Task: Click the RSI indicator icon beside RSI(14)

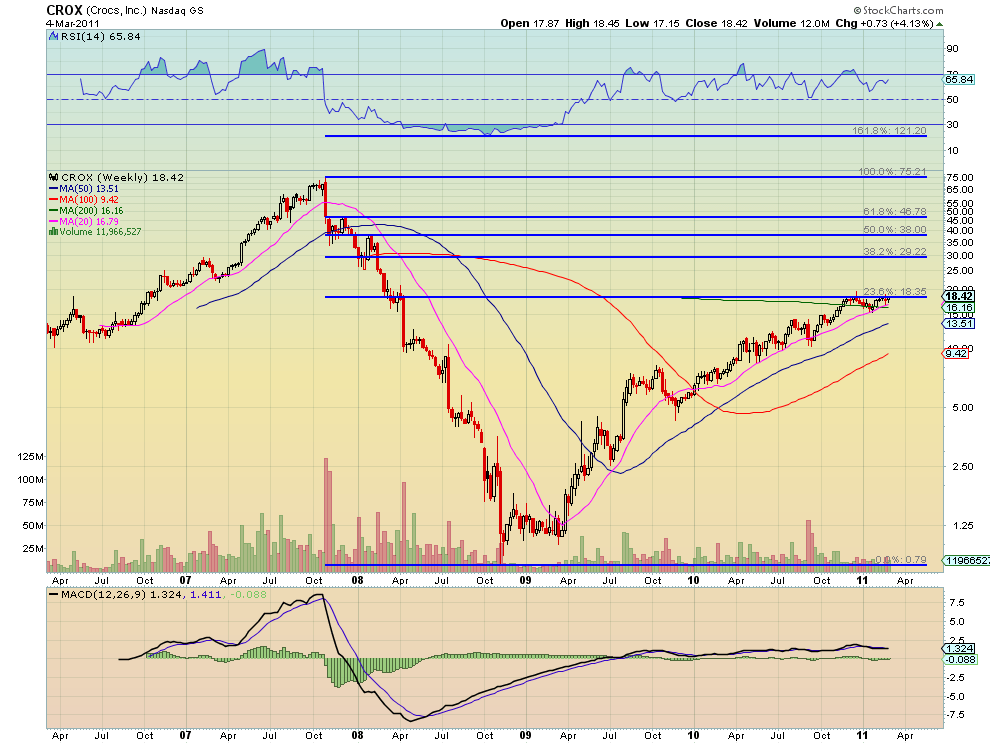Action: pos(54,37)
